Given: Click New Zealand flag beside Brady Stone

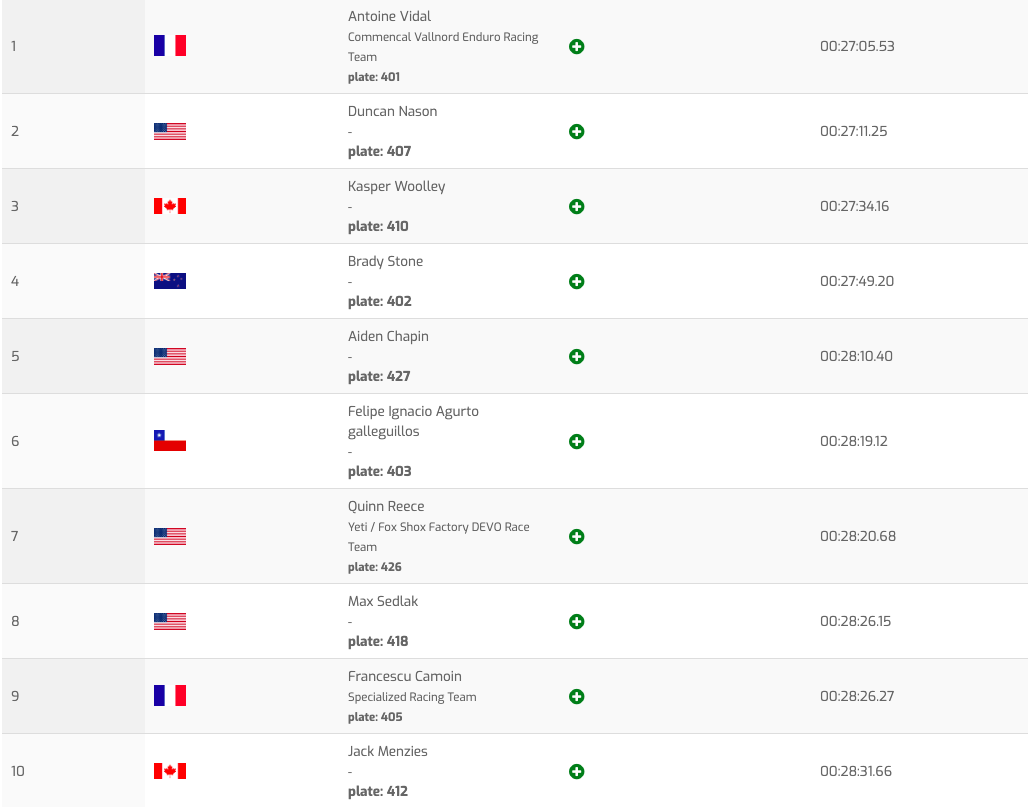Looking at the screenshot, I should pos(170,281).
